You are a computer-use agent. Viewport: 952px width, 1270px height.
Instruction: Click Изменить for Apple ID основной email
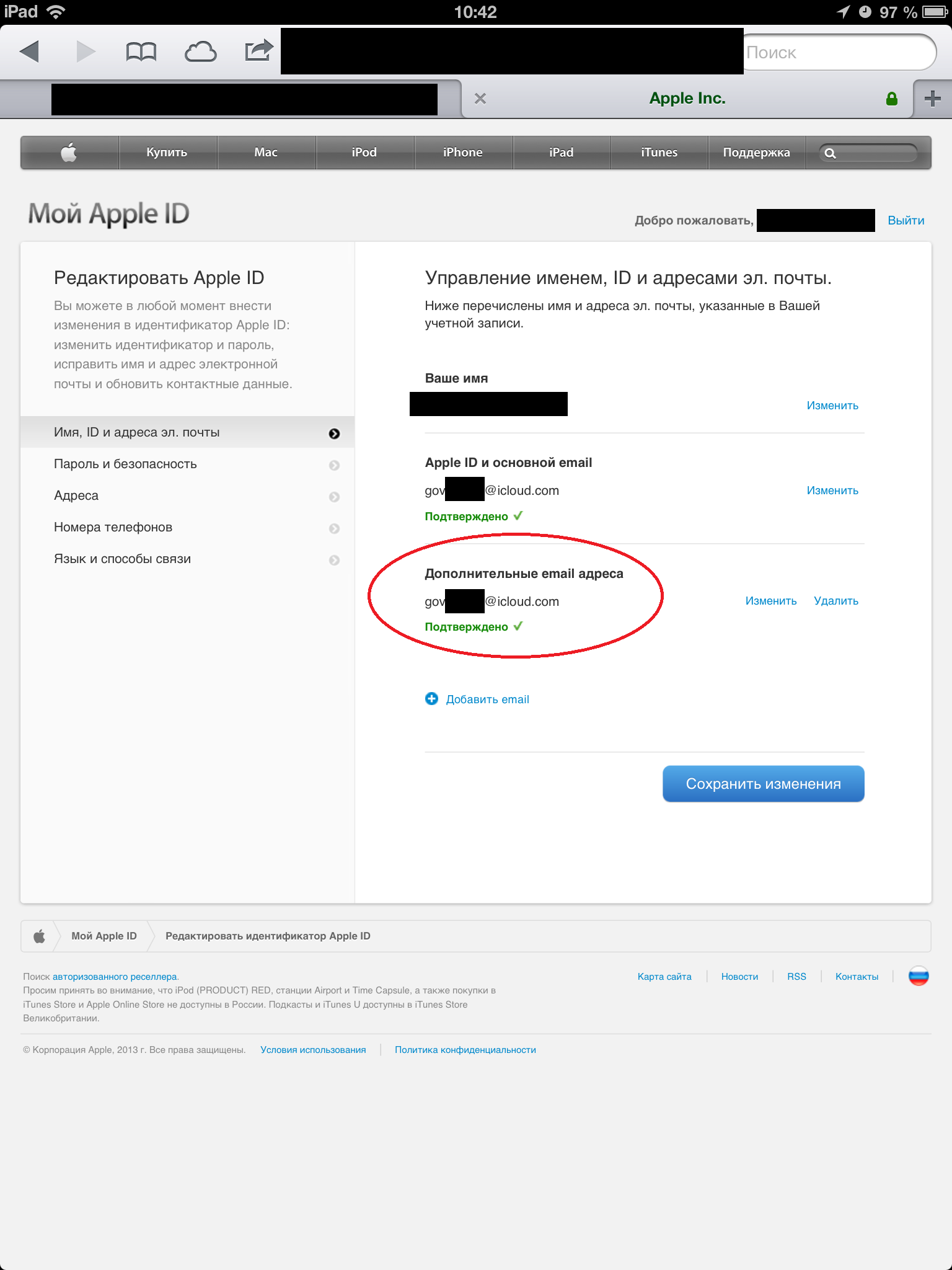pos(832,491)
